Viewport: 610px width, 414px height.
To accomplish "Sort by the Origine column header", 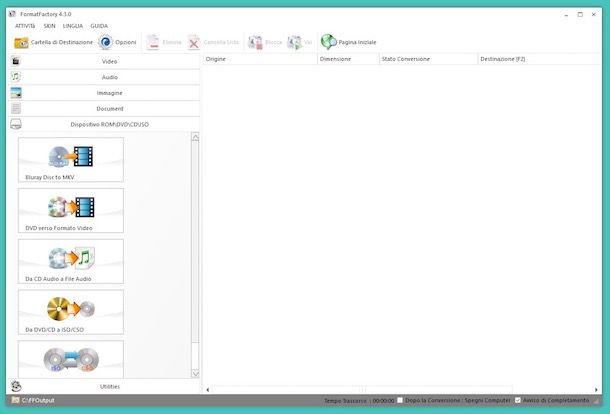I will click(x=260, y=59).
